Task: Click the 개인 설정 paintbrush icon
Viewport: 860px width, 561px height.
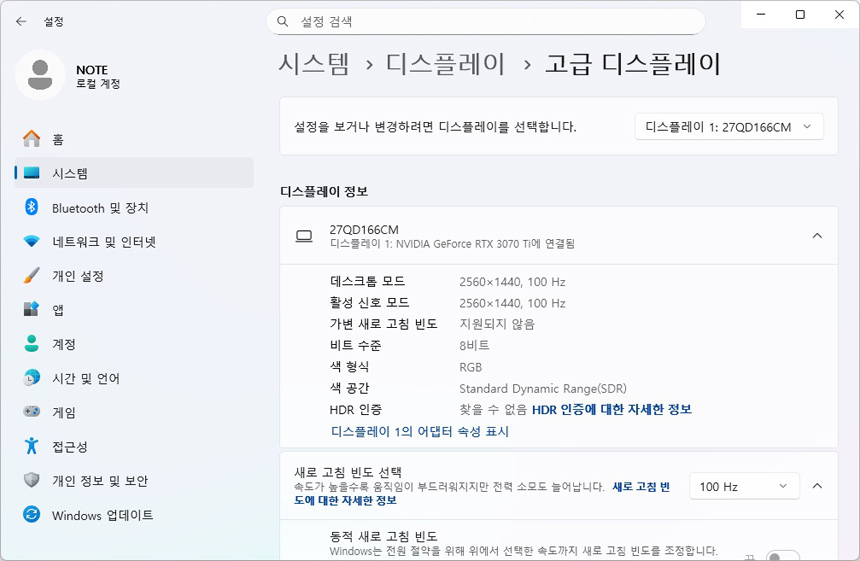Action: (x=32, y=275)
